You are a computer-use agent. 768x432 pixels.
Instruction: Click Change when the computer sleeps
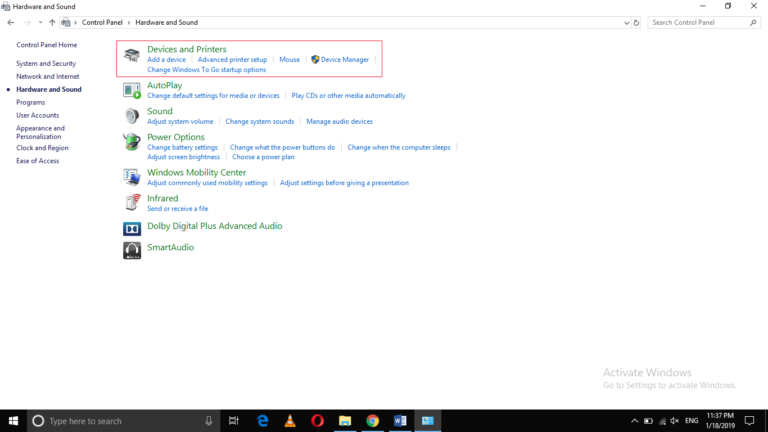(399, 147)
